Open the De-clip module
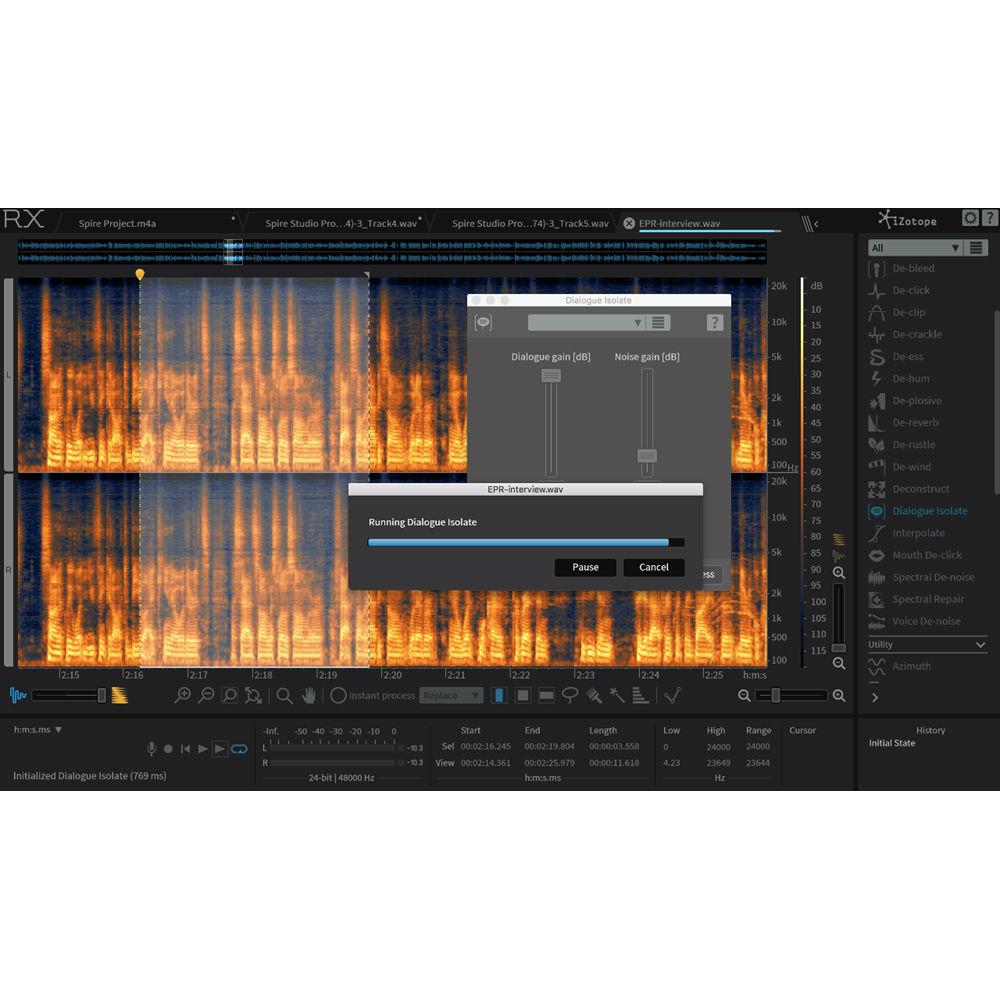 (x=910, y=312)
